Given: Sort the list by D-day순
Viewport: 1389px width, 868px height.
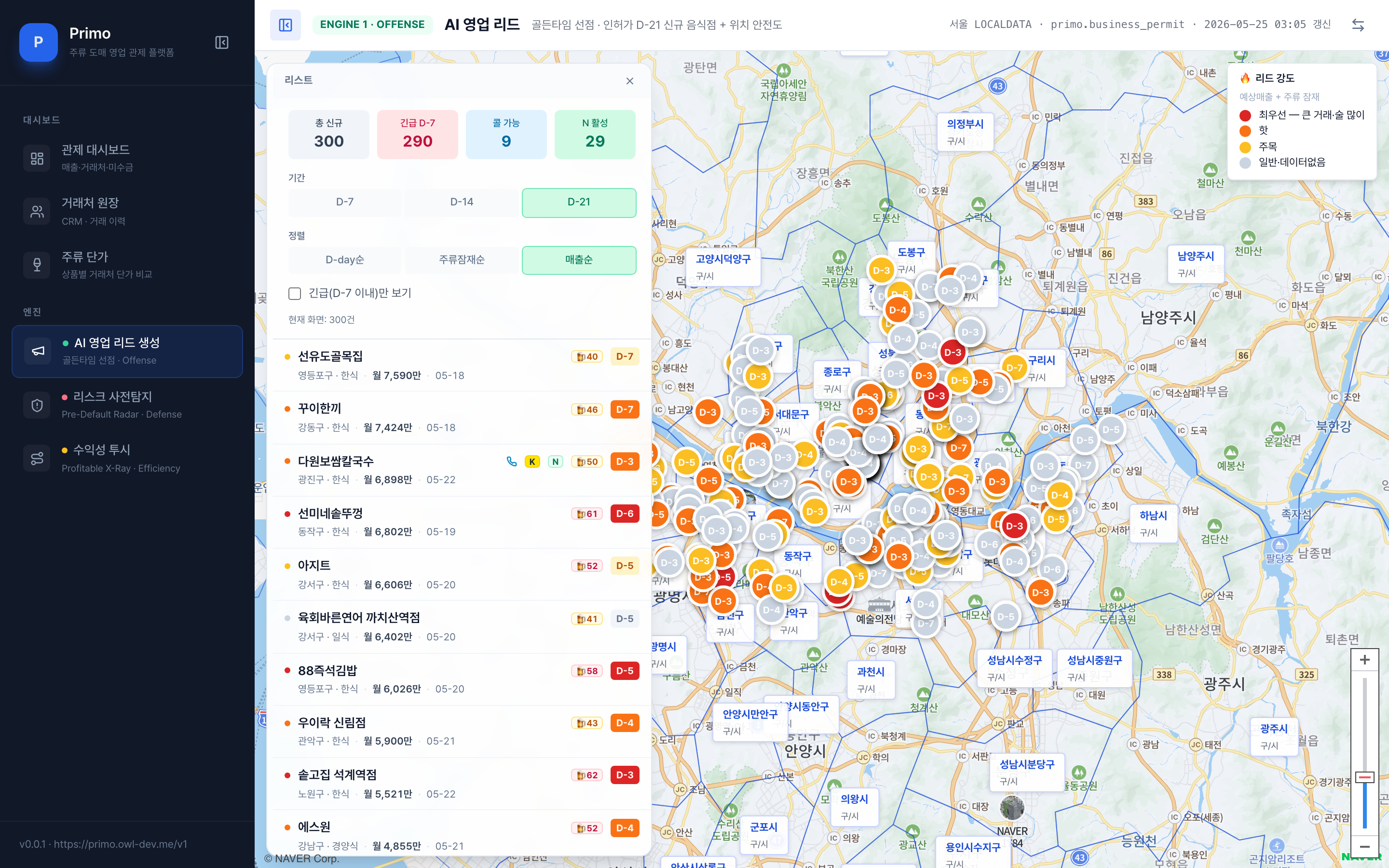Looking at the screenshot, I should point(344,260).
